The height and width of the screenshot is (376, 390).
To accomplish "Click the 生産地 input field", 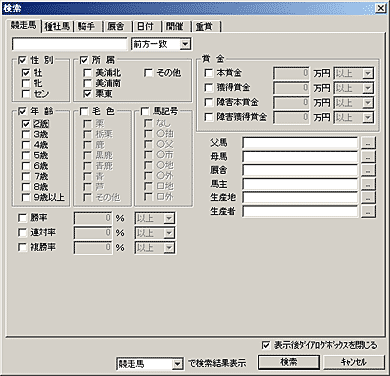I will tap(300, 197).
